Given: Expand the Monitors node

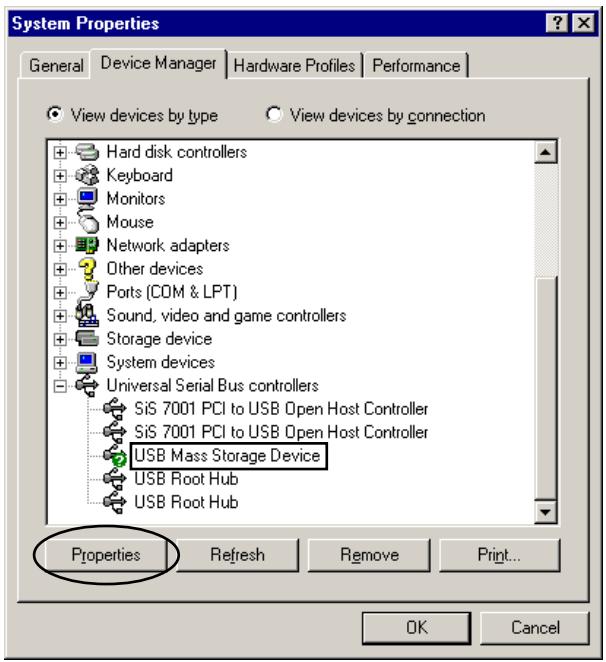Looking at the screenshot, I should coord(60,199).
